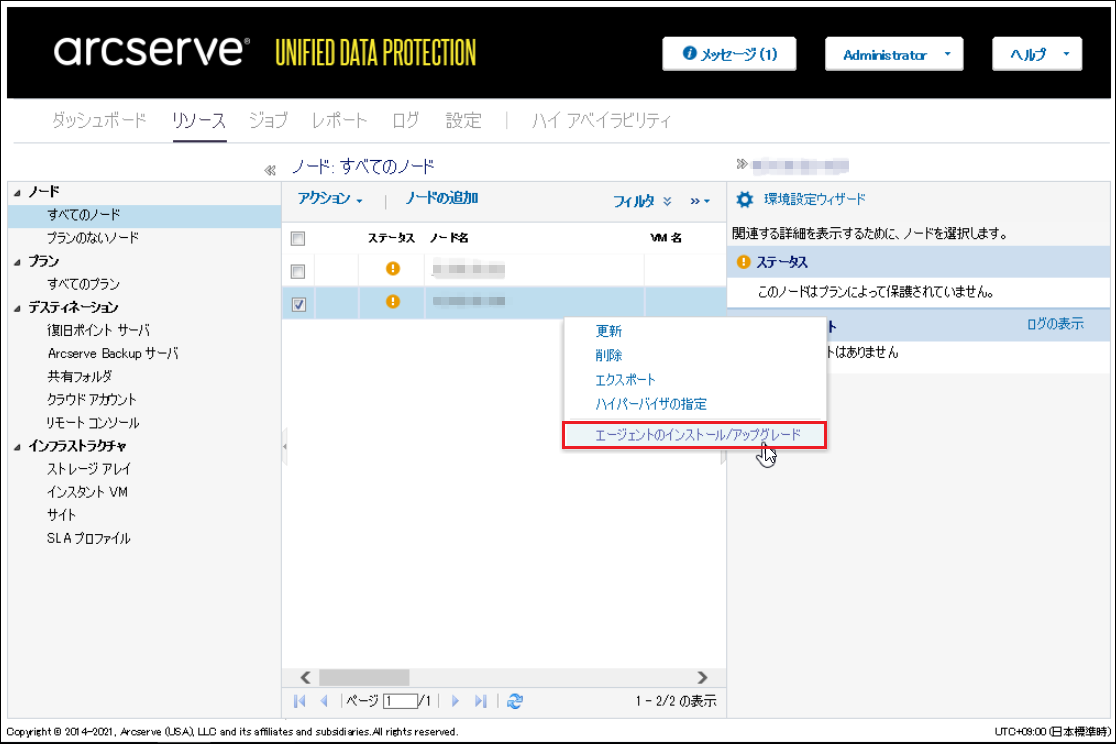
Task: Go to previous page arrow in pager
Action: (324, 701)
